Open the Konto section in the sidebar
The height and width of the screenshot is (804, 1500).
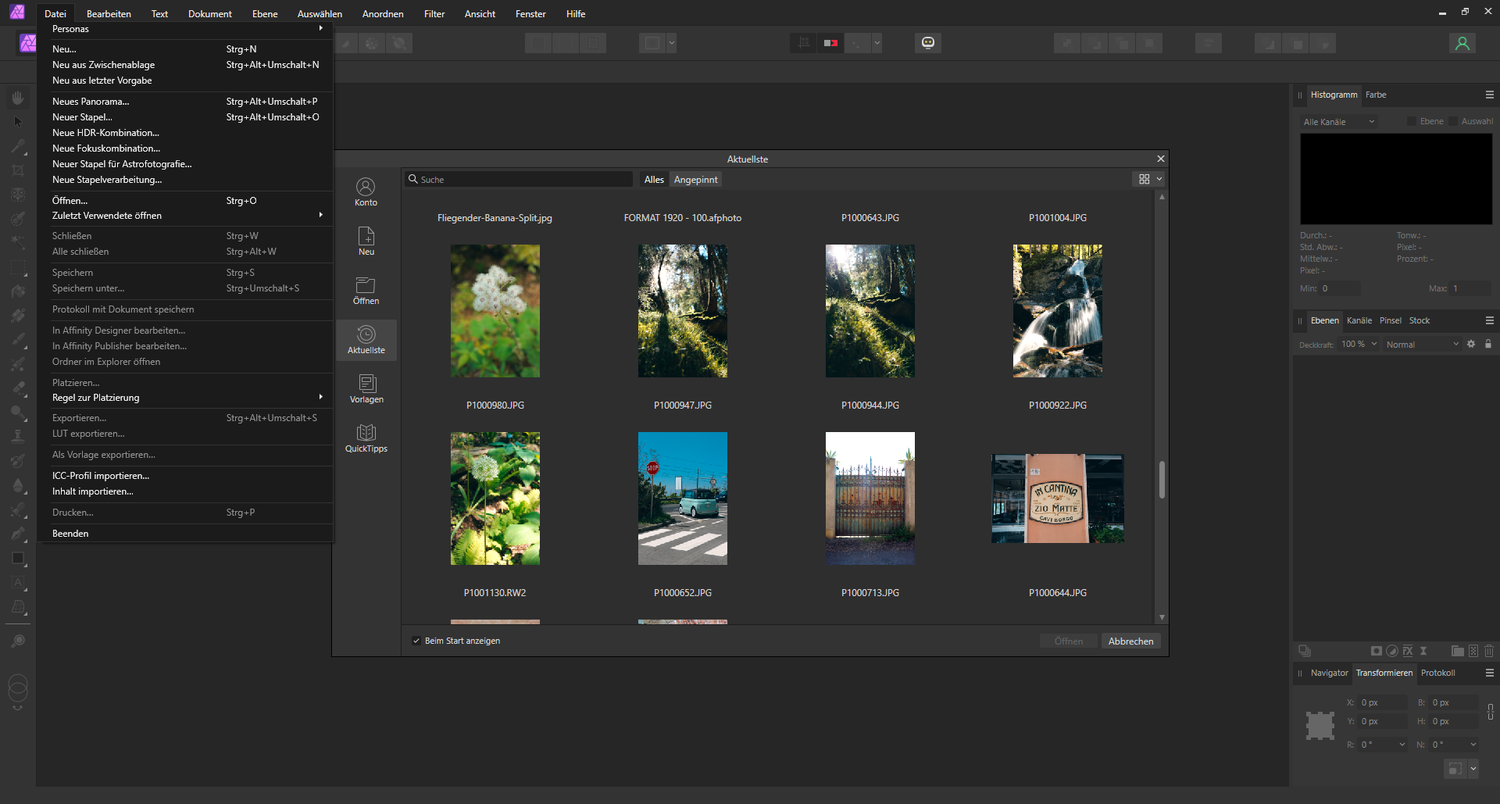coord(366,192)
